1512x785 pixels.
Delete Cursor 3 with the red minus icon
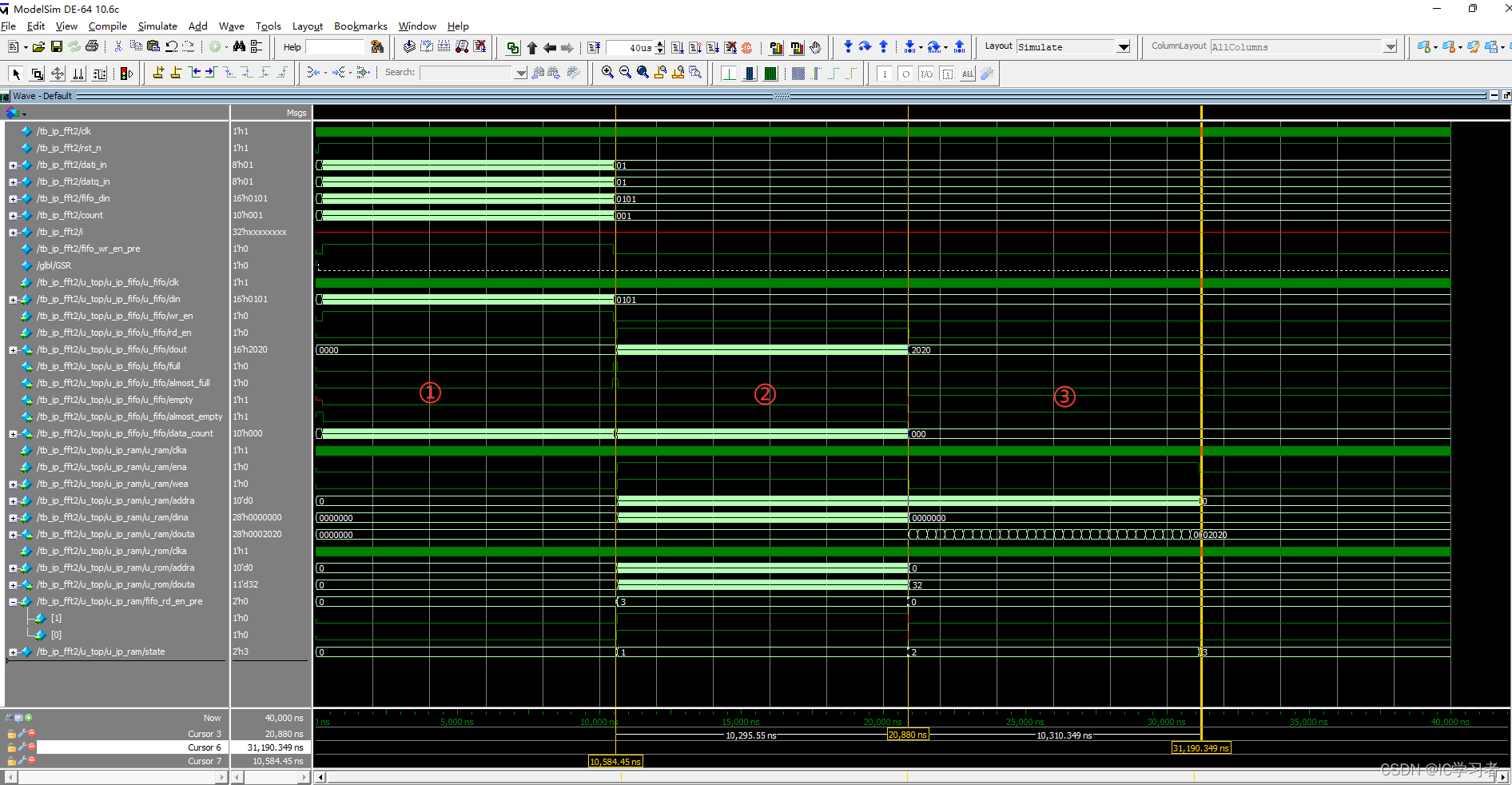click(32, 733)
